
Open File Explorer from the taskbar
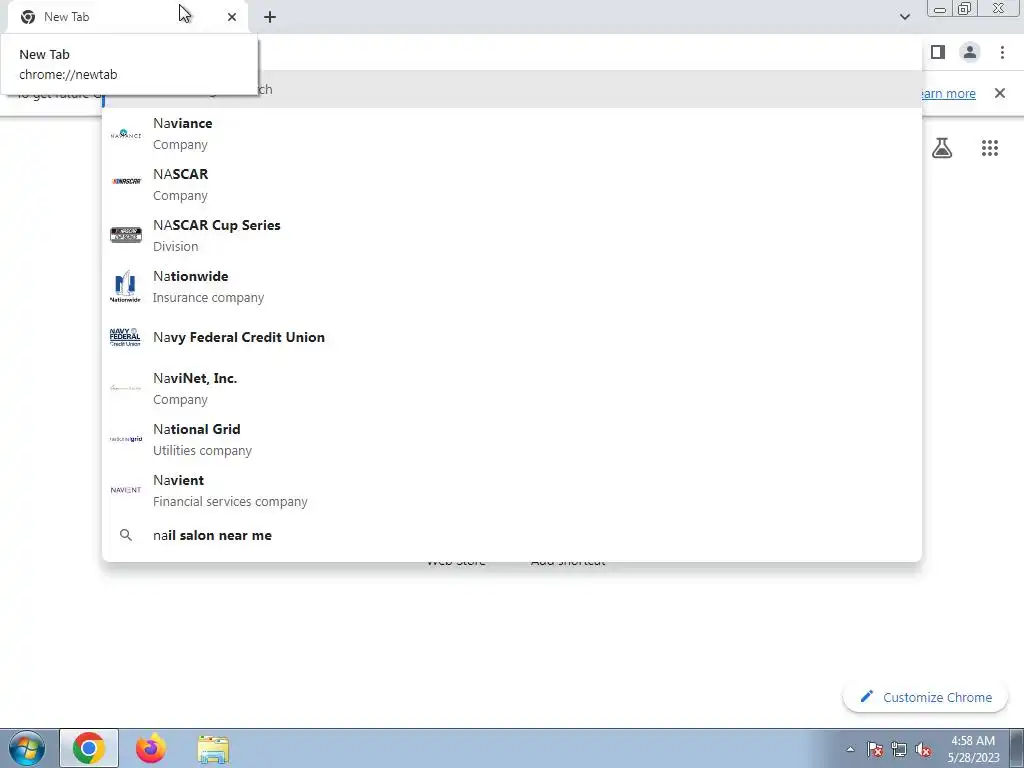(213, 749)
